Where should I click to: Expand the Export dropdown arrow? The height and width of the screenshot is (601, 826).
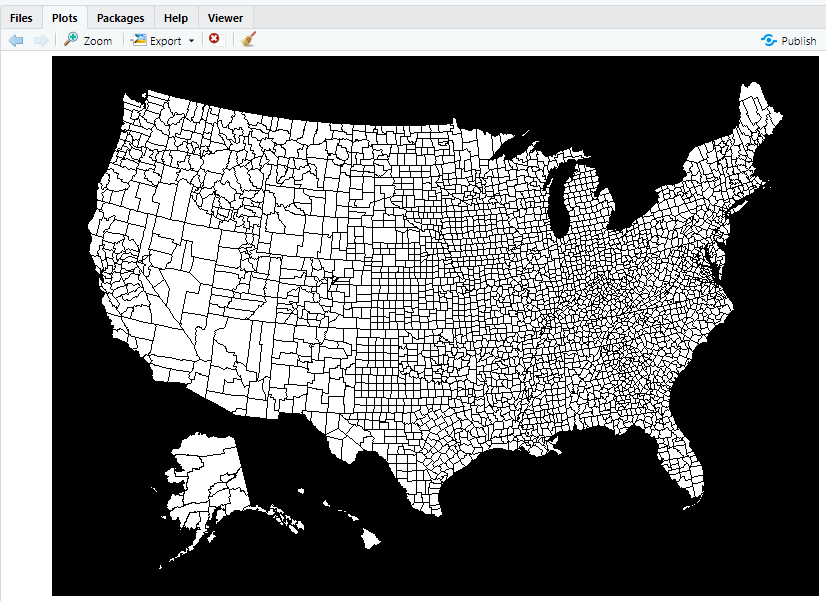(x=191, y=41)
